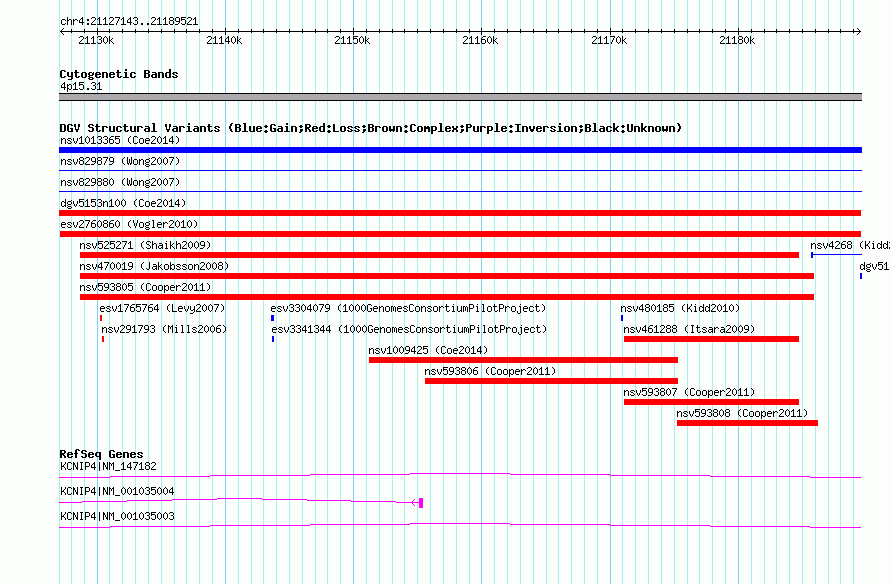890x584 pixels.
Task: Open the dgv5153n100 (Coe2014) red loss bar
Action: click(460, 213)
